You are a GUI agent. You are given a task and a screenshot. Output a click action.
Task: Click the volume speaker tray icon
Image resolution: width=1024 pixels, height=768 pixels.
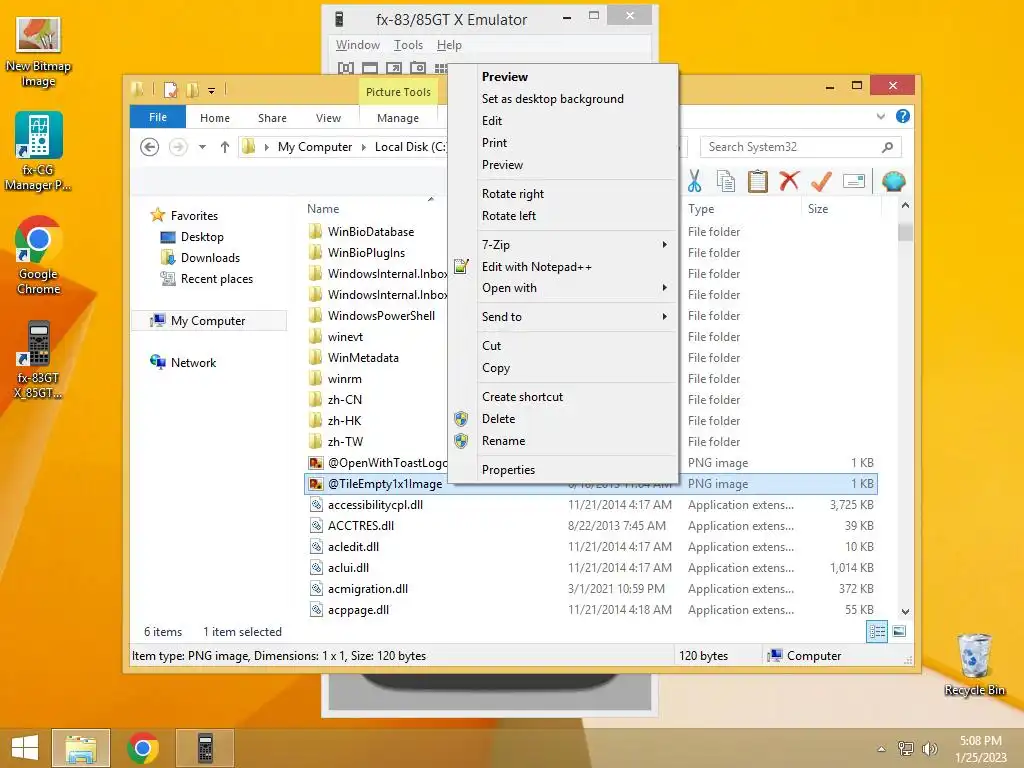tap(929, 748)
